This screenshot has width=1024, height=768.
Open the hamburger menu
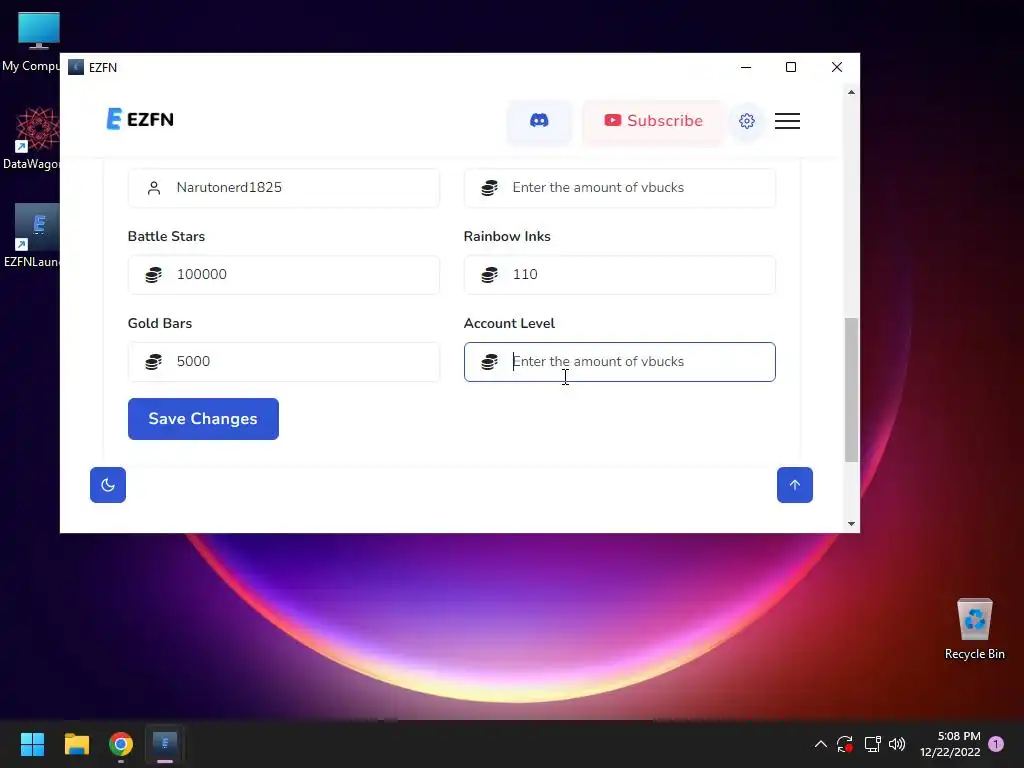[788, 121]
